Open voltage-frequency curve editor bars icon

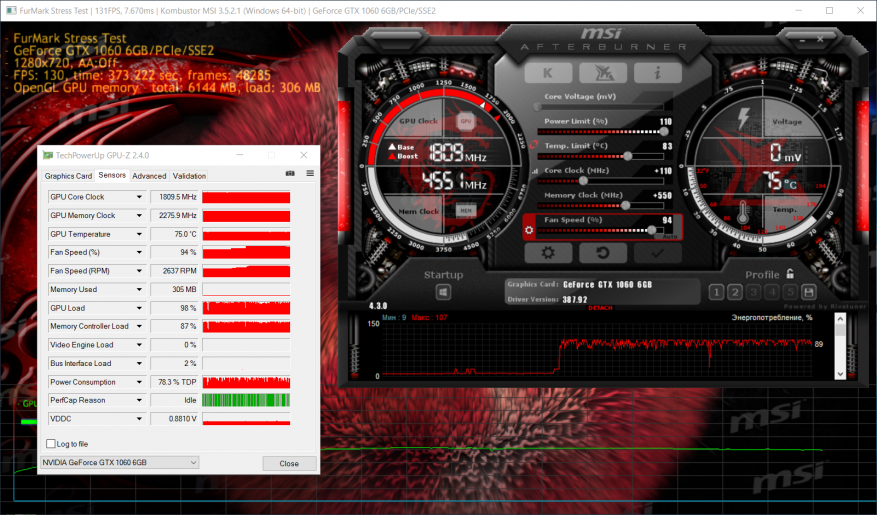tap(534, 171)
